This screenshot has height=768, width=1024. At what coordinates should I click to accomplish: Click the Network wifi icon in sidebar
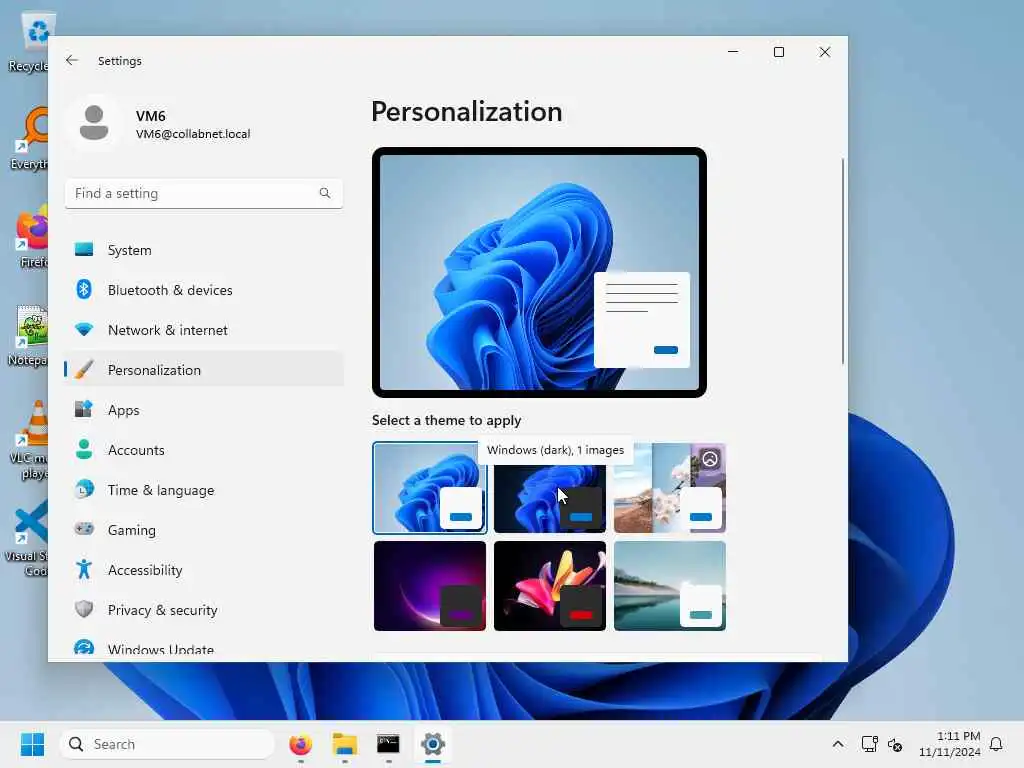click(x=84, y=329)
